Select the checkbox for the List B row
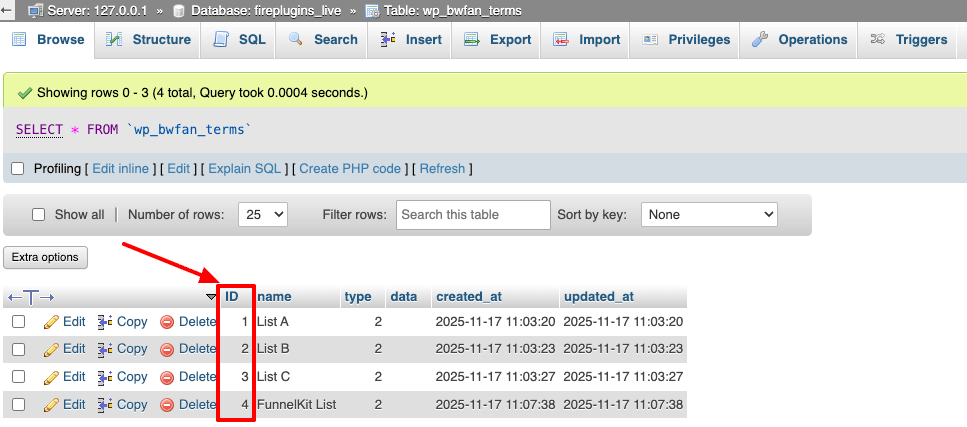Image resolution: width=967 pixels, height=427 pixels. click(x=18, y=350)
